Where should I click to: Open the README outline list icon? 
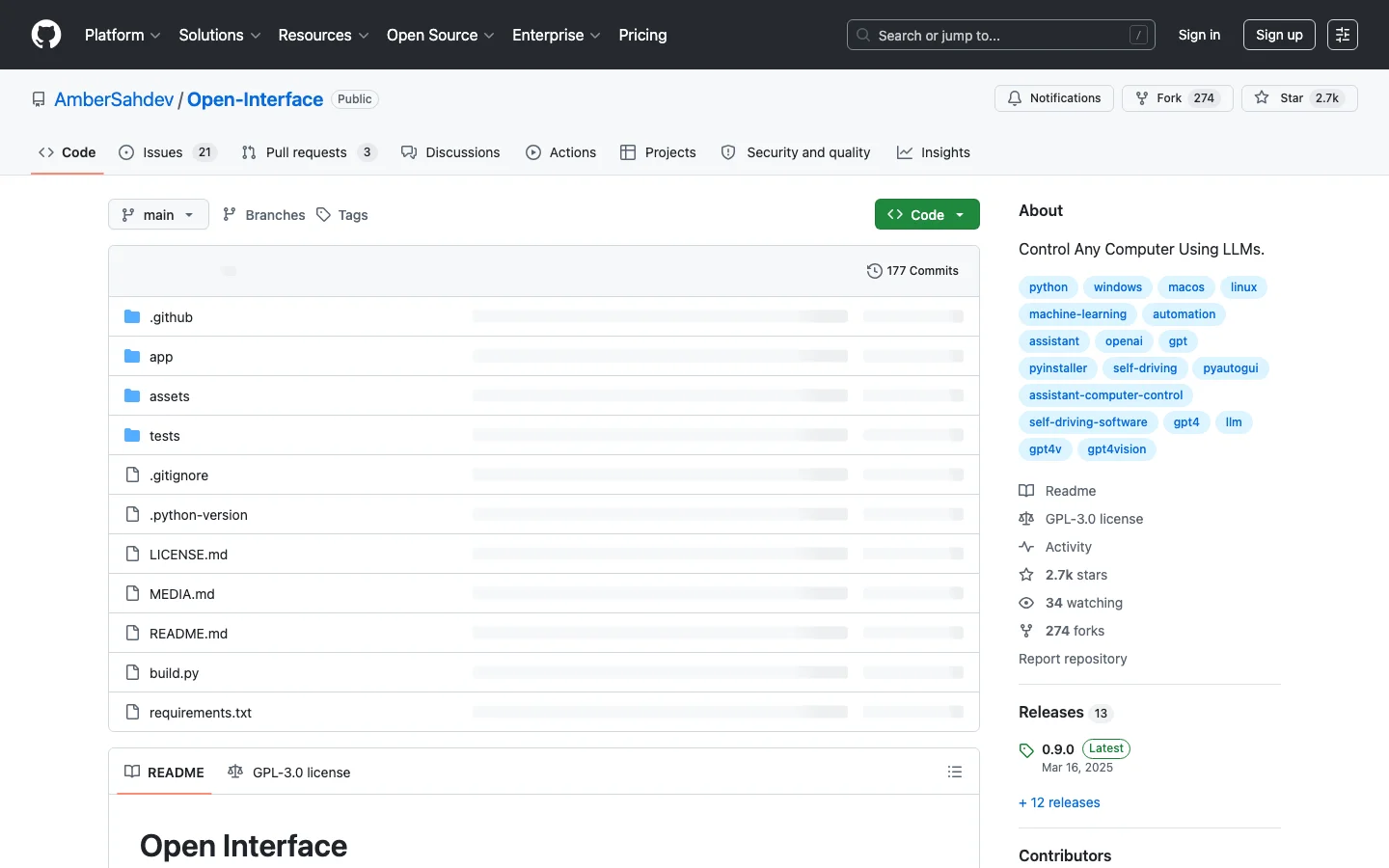955,772
